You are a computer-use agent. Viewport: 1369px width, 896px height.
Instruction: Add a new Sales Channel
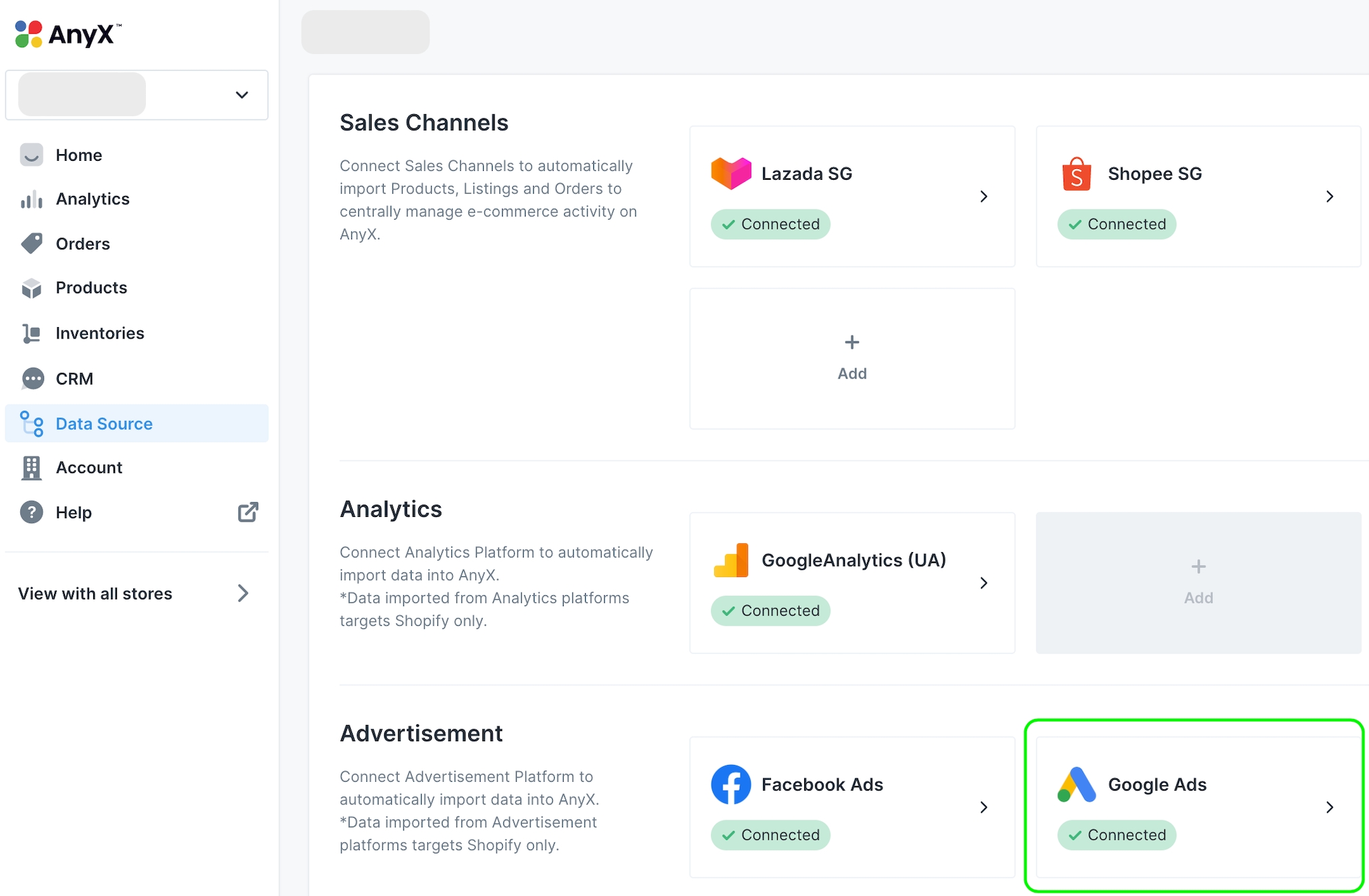click(851, 358)
